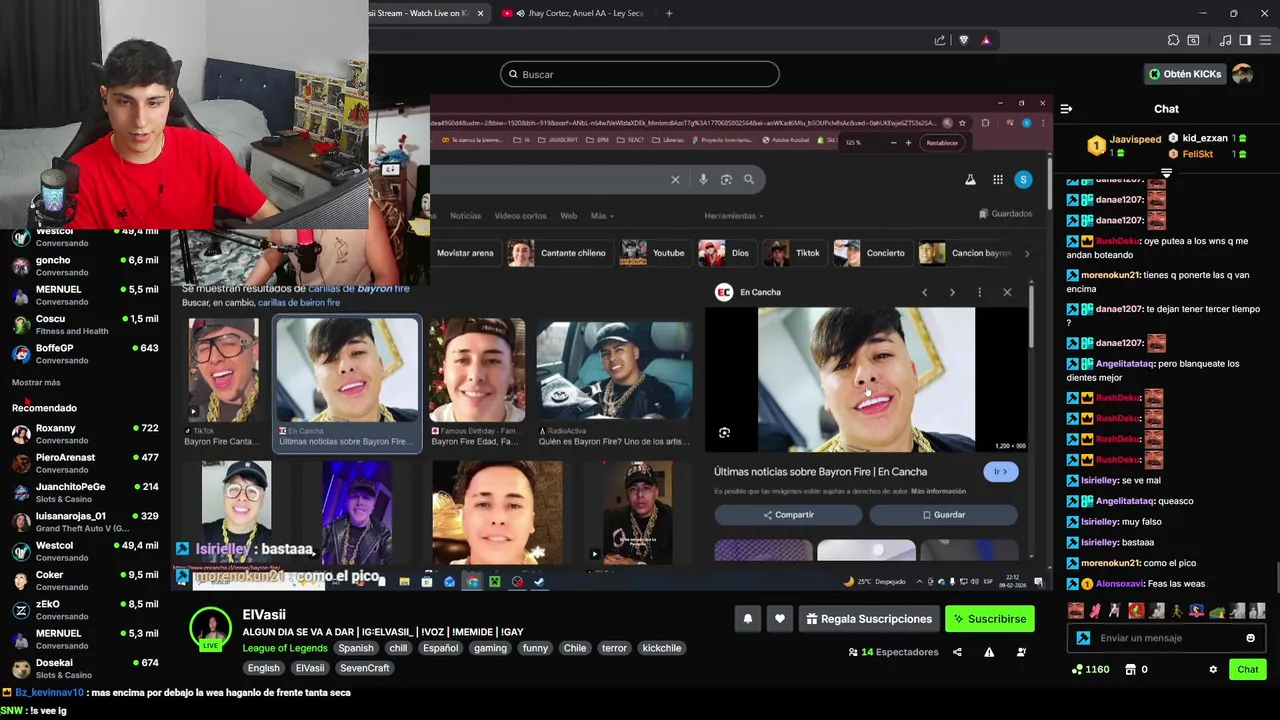Expand followed list with Mostrar más
The height and width of the screenshot is (720, 1280).
pyautogui.click(x=36, y=382)
